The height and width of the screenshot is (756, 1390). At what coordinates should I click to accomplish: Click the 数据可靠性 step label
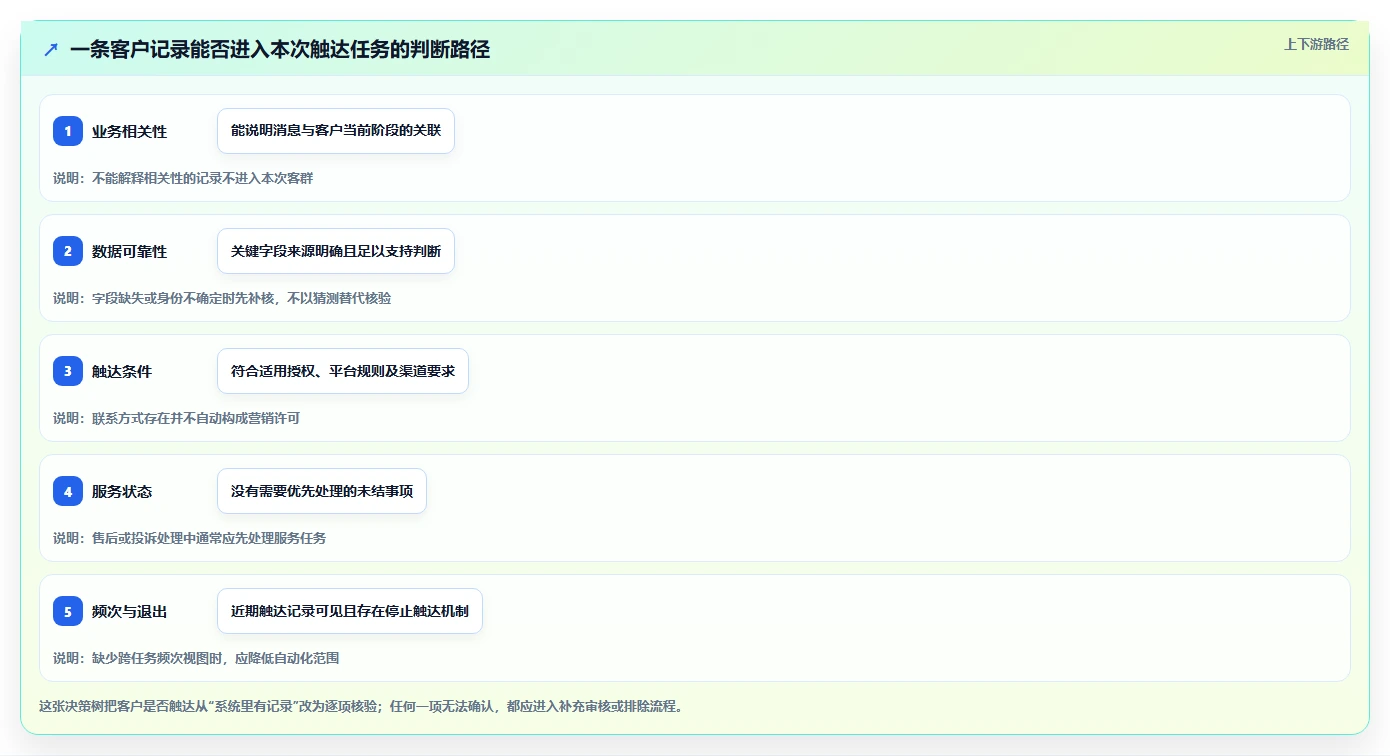point(129,251)
